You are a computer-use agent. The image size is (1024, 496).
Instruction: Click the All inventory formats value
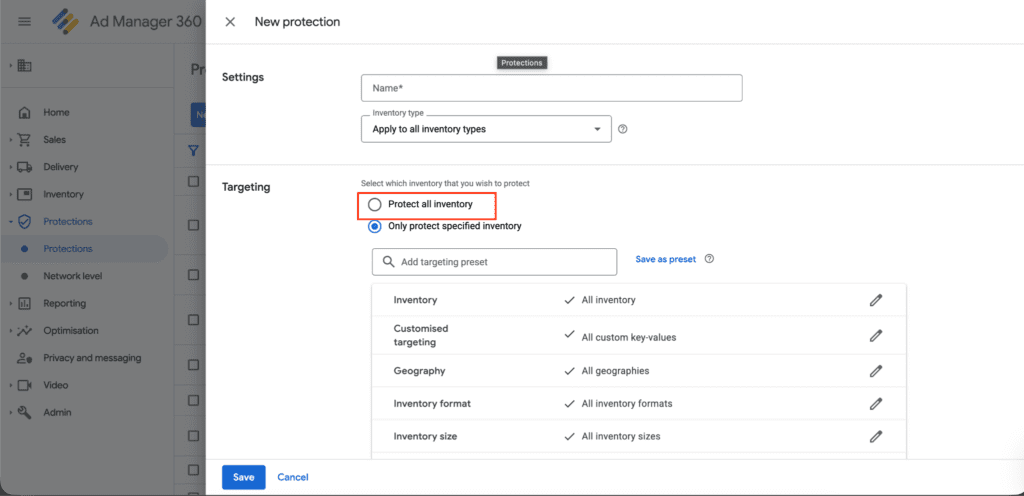(x=627, y=403)
